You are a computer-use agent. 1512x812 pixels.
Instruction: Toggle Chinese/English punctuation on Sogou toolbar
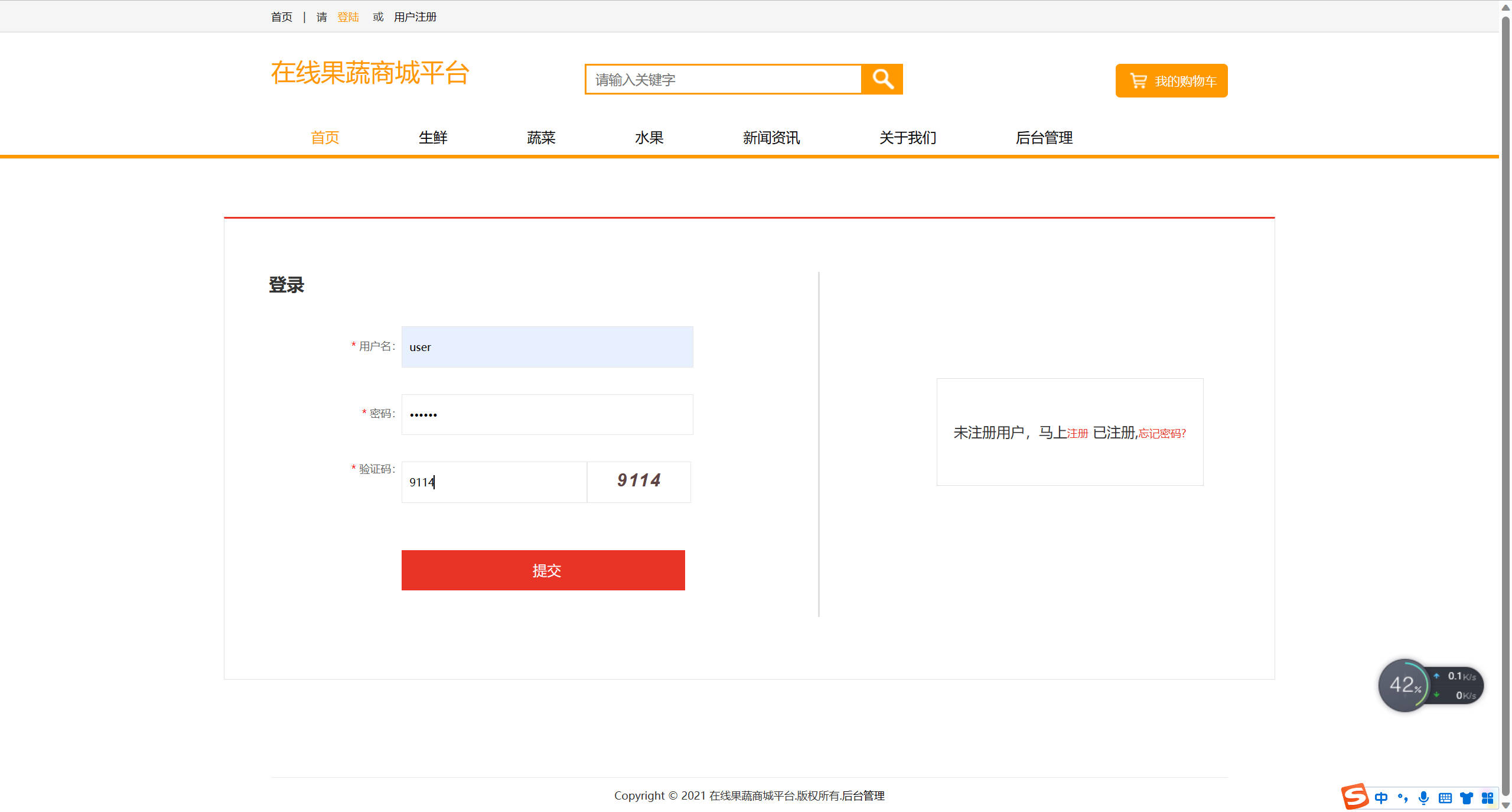pos(1403,797)
